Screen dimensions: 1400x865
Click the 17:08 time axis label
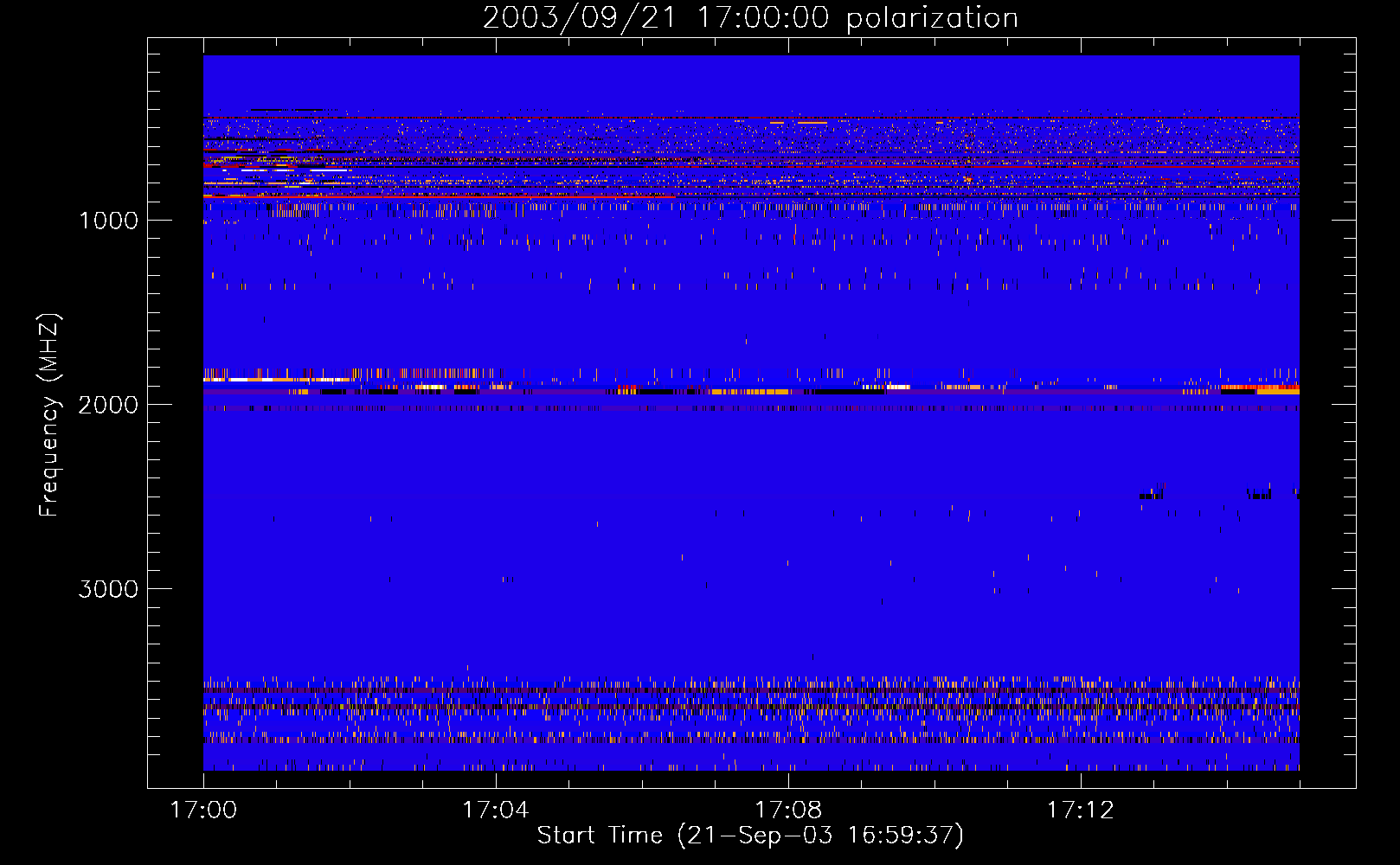coord(787,811)
